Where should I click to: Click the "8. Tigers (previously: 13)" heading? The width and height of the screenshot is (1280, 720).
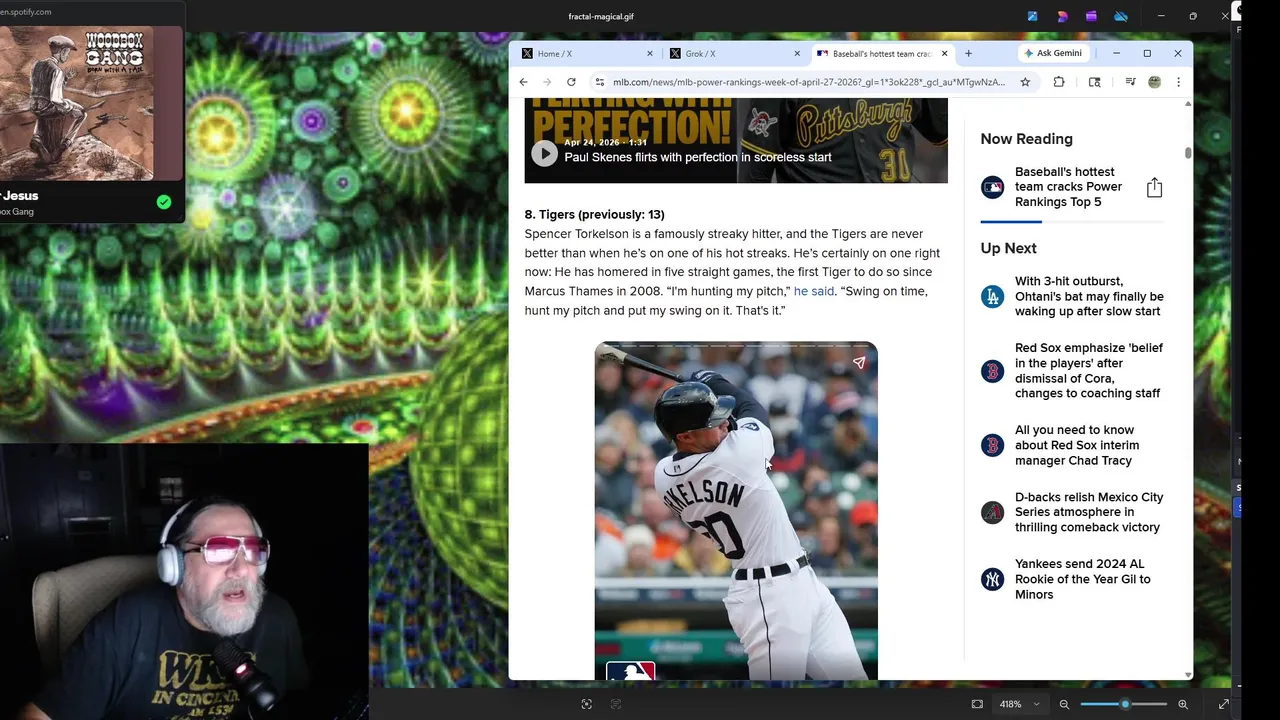click(595, 214)
